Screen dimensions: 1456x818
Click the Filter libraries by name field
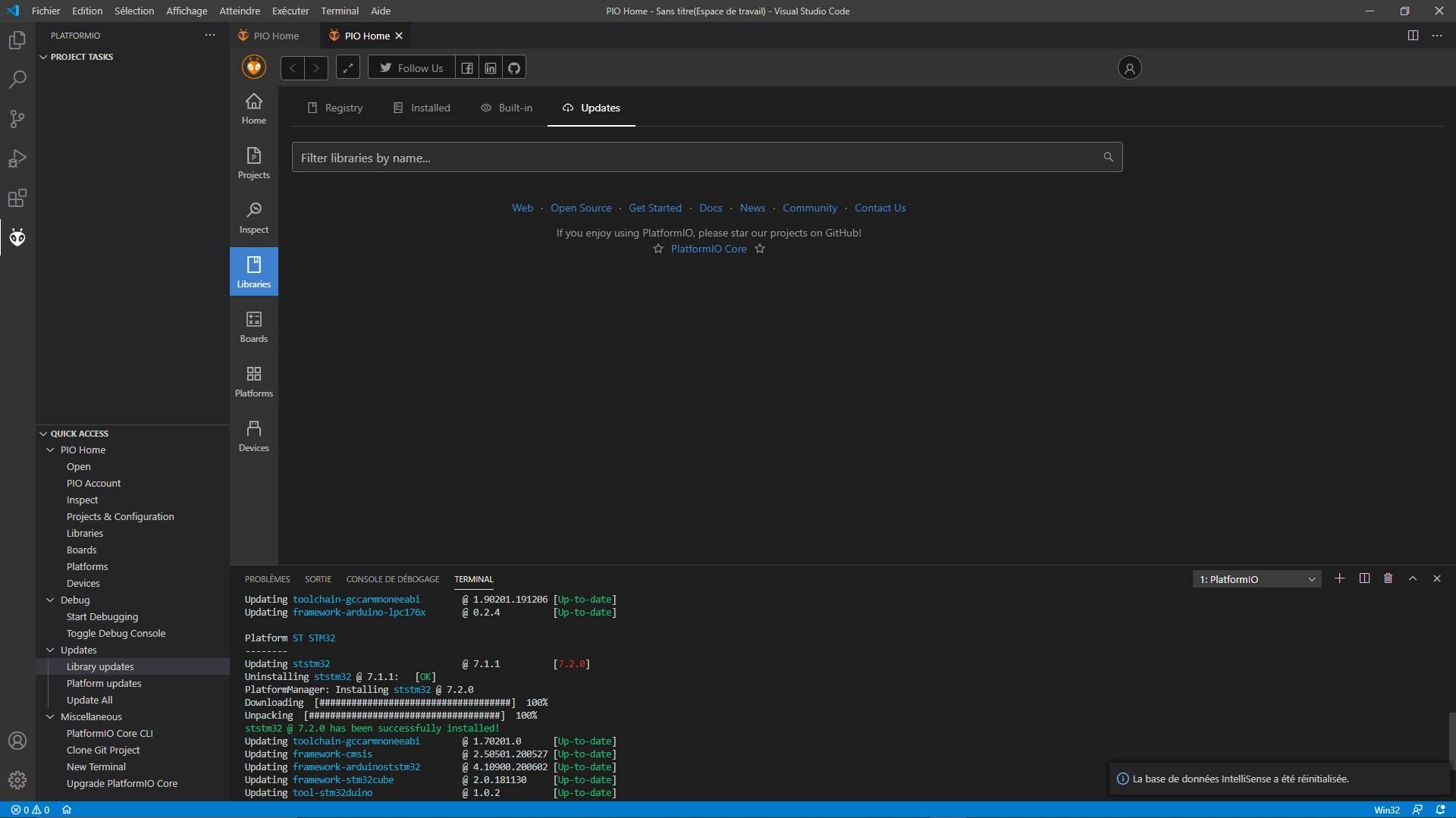(x=698, y=158)
